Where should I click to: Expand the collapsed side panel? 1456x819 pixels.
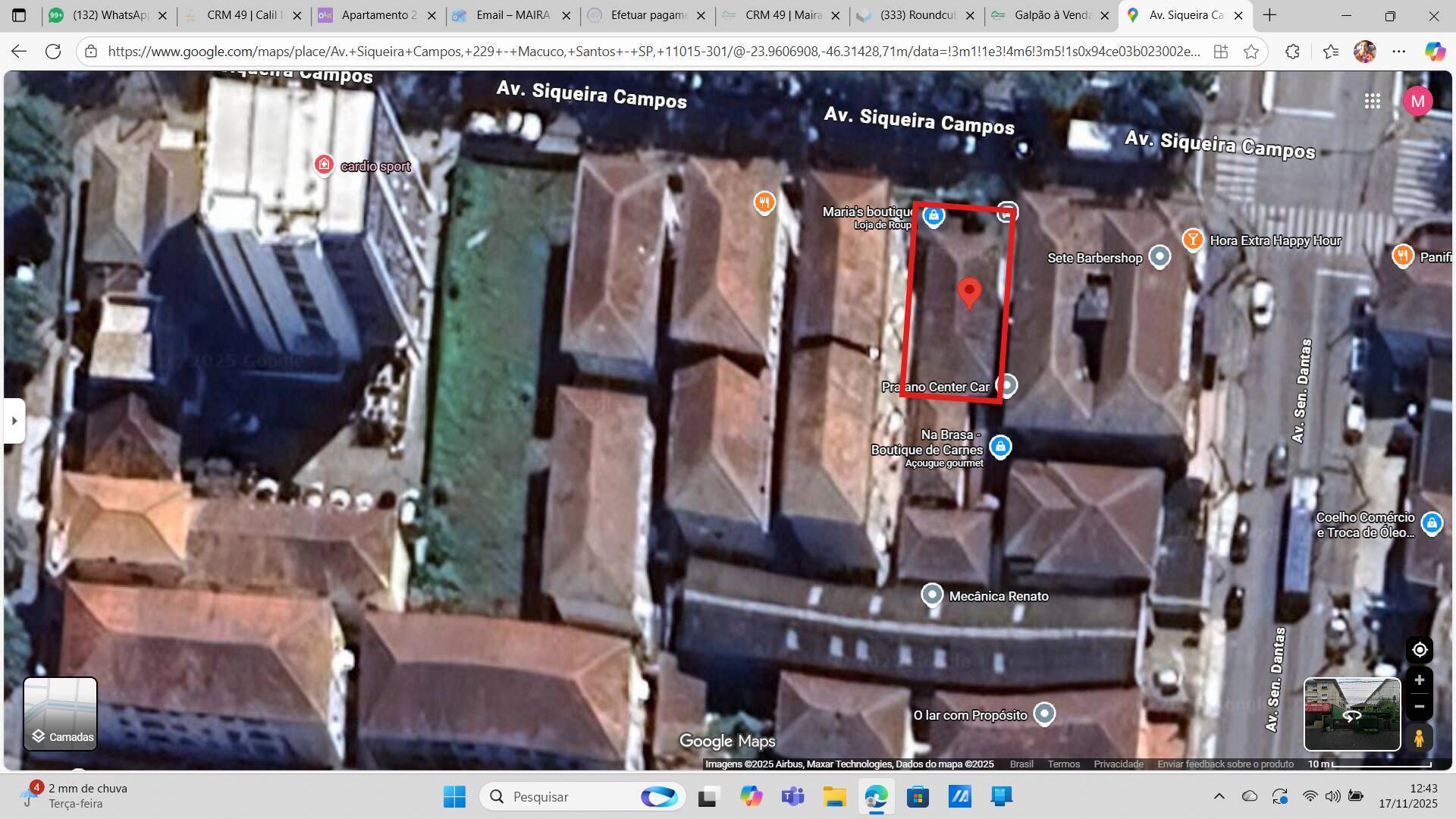point(14,421)
